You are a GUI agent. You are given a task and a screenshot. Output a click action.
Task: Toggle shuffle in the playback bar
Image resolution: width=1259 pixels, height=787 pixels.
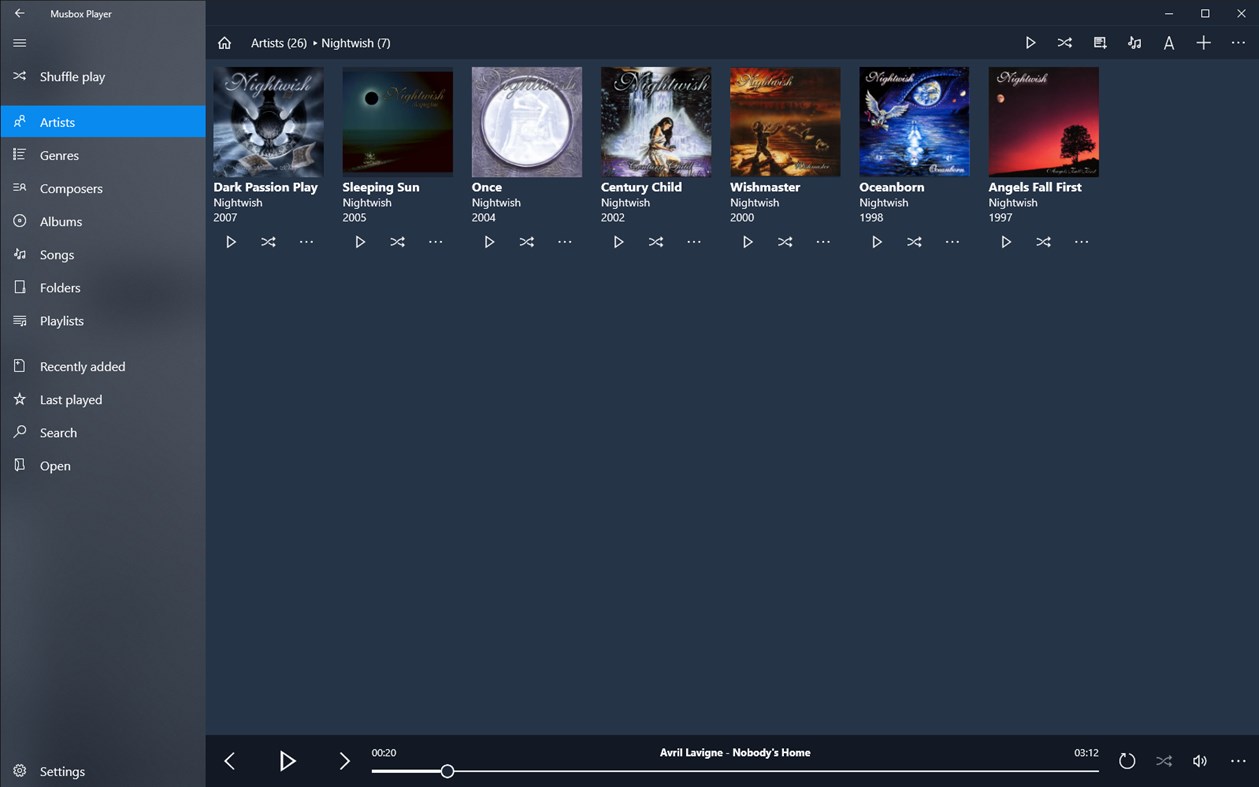pos(1163,761)
